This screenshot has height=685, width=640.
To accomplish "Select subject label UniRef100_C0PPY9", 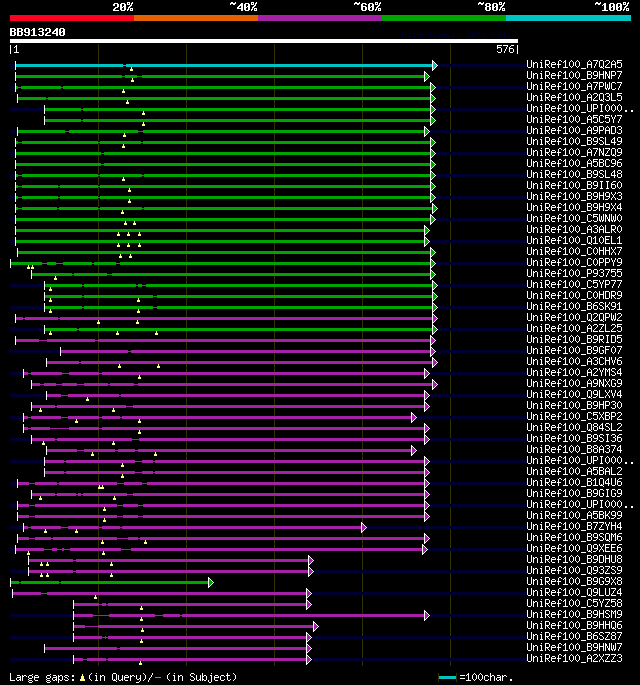I will (574, 262).
